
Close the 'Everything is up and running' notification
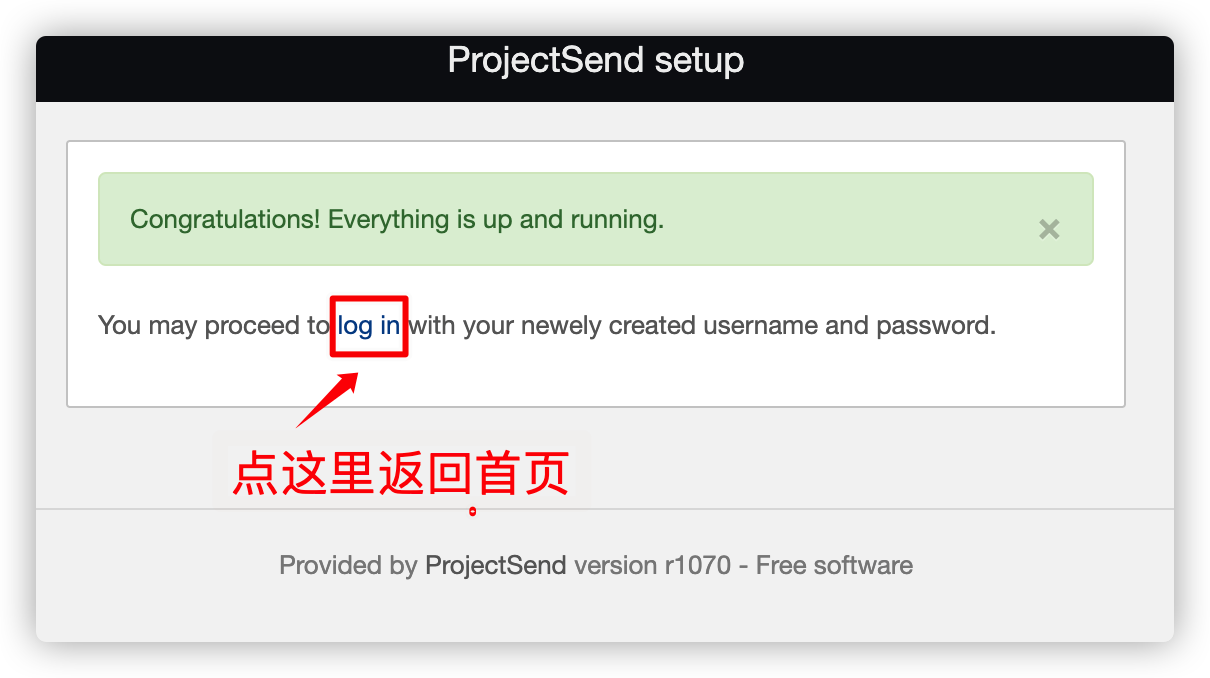coord(1048,229)
